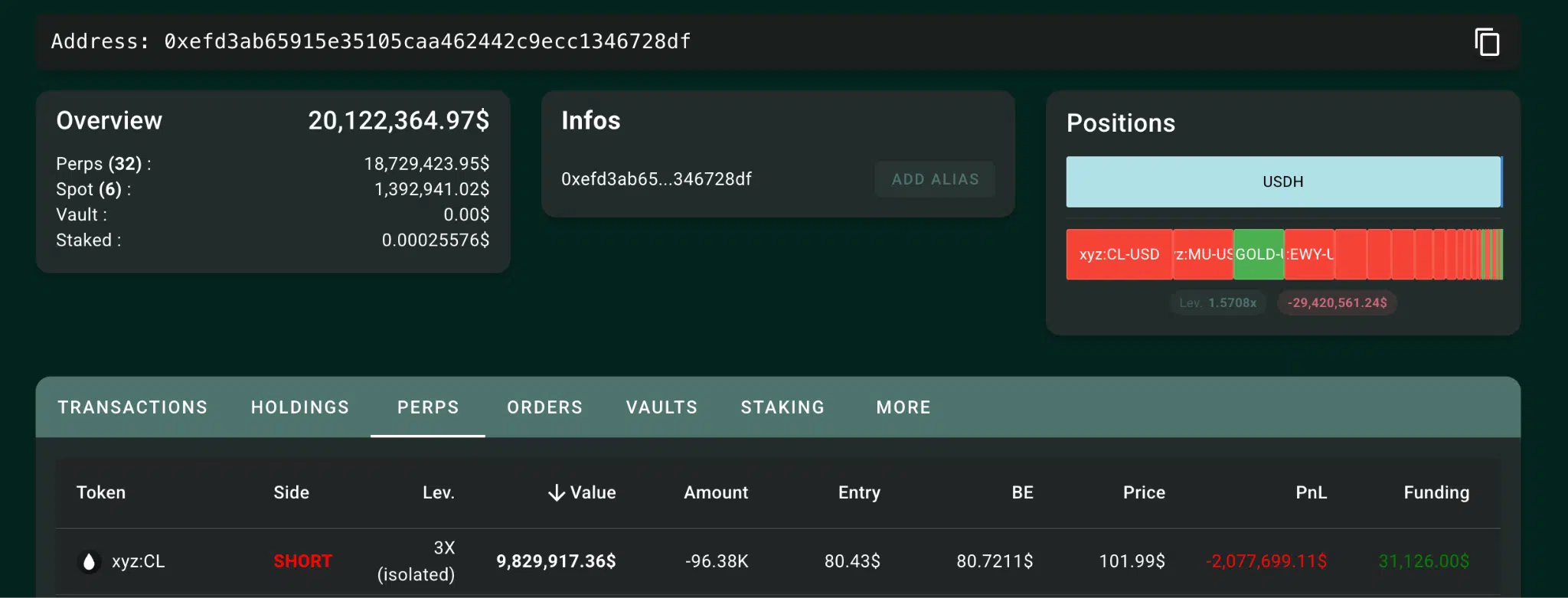The height and width of the screenshot is (598, 1568).
Task: Select the EWY position segment
Action: 1309,254
